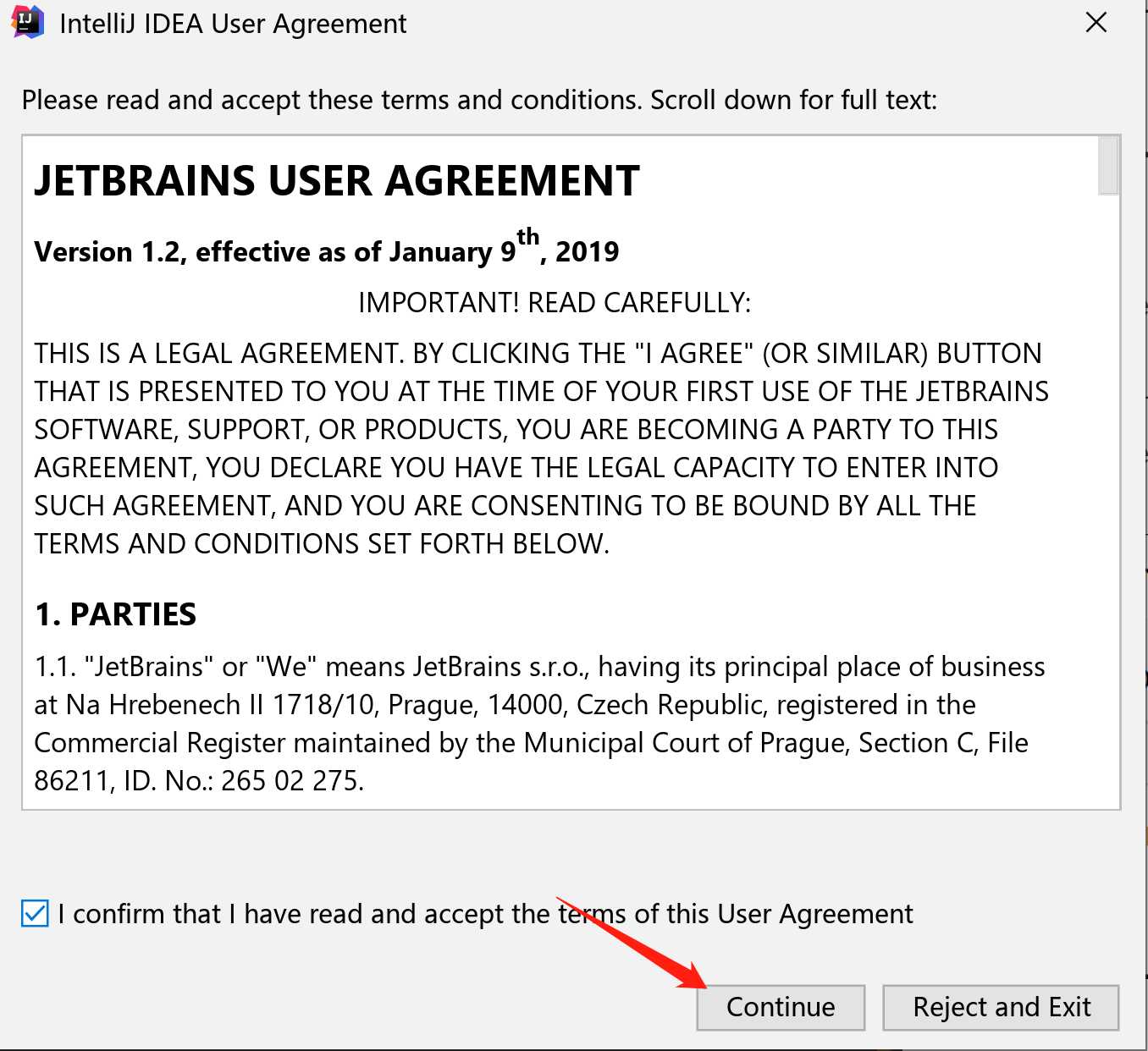Click the Continue button
The image size is (1148, 1051).
coord(781,1007)
